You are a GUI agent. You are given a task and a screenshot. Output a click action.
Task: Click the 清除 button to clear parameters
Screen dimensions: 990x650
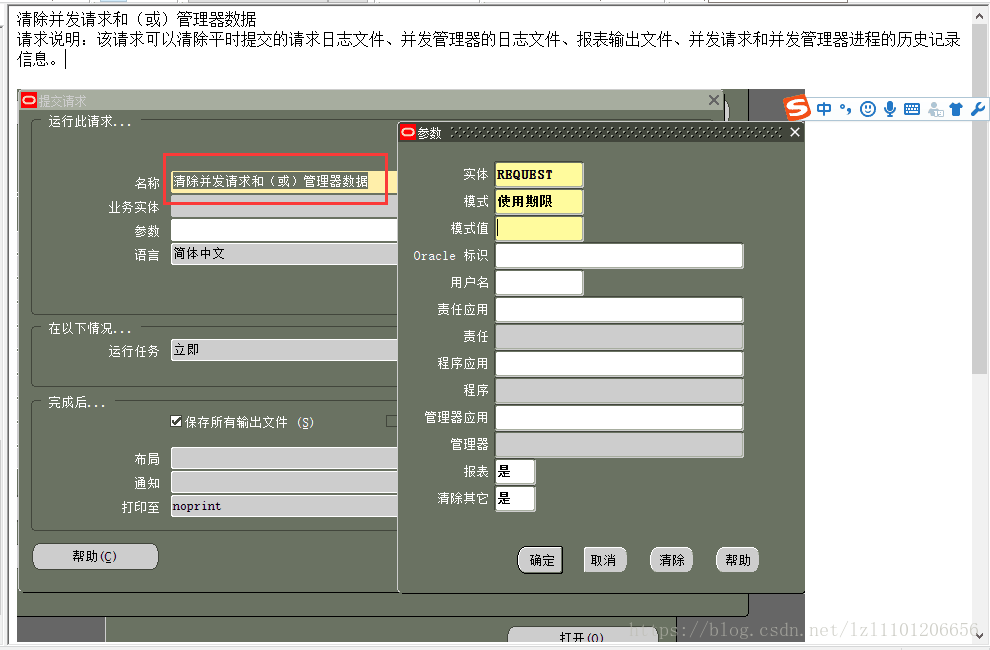pyautogui.click(x=671, y=560)
